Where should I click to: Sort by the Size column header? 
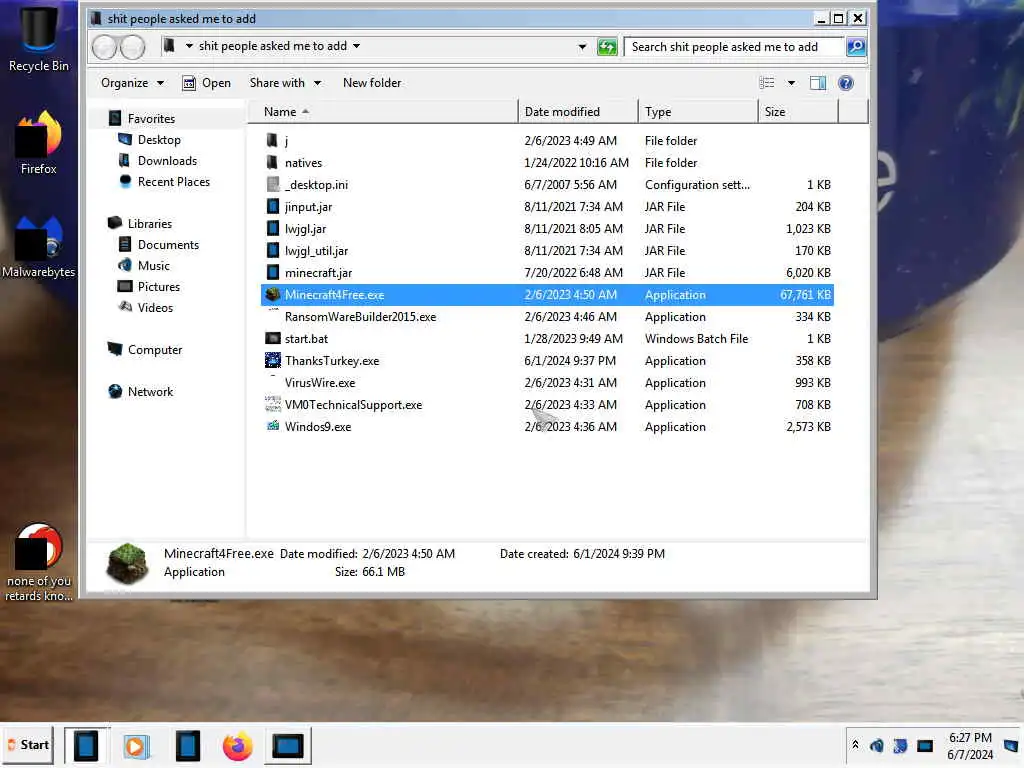[798, 112]
